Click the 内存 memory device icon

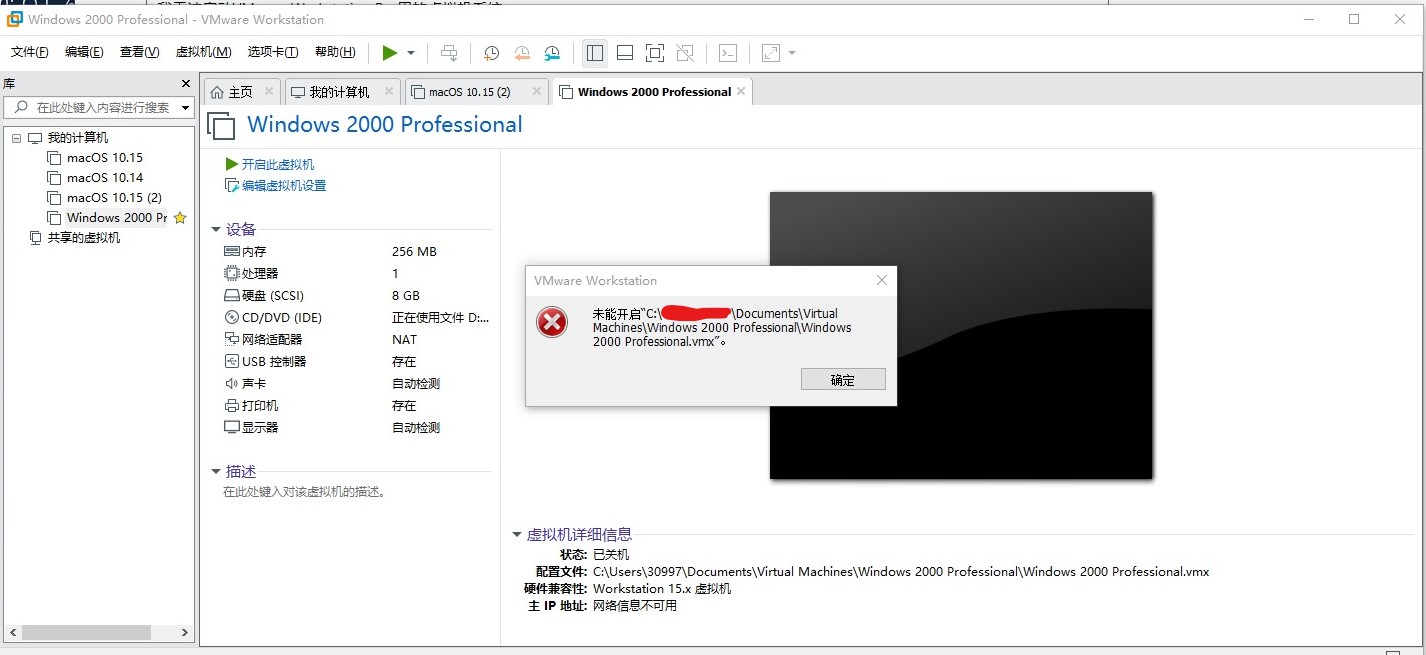click(x=232, y=251)
